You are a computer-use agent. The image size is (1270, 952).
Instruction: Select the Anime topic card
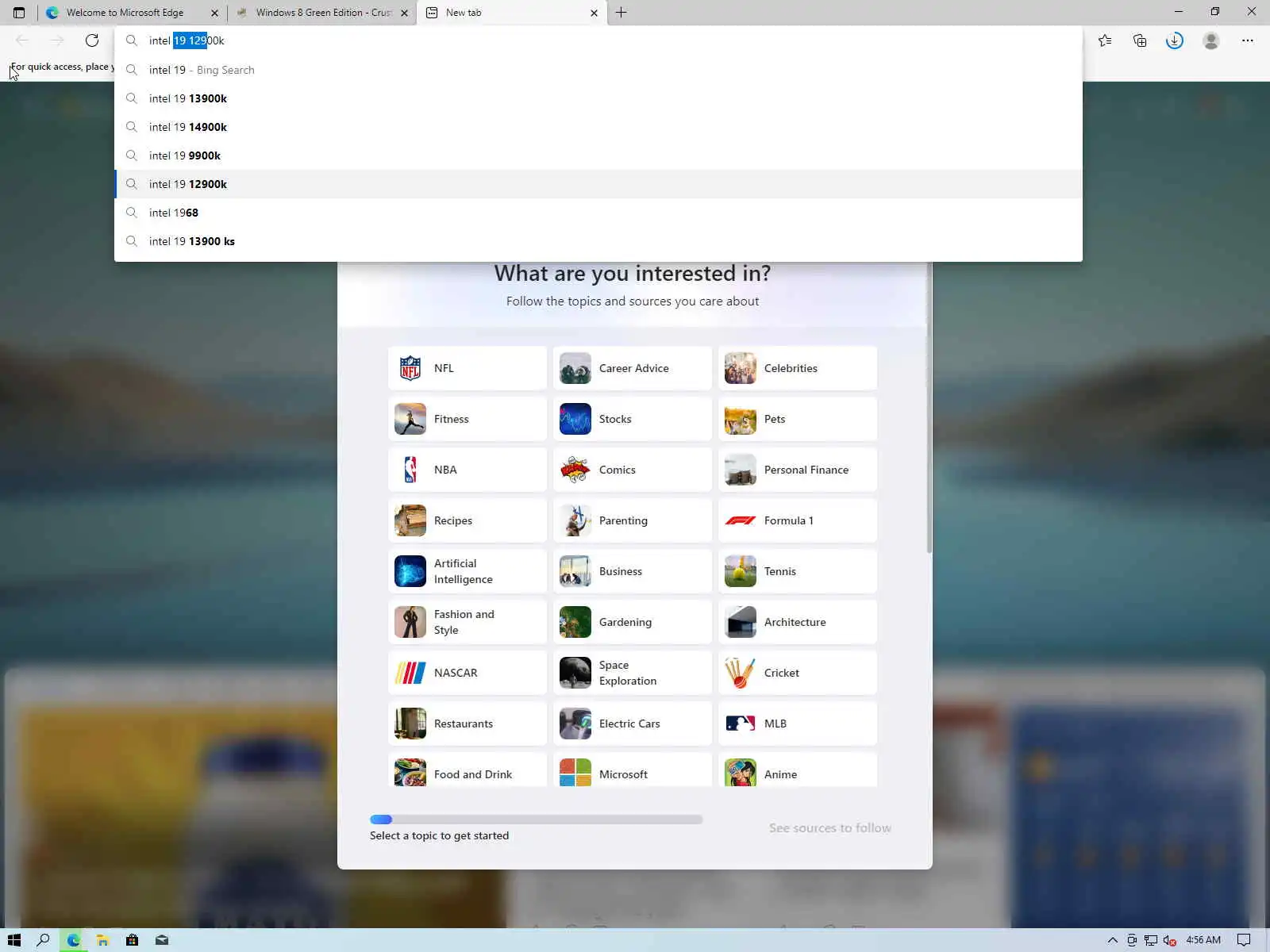click(798, 770)
